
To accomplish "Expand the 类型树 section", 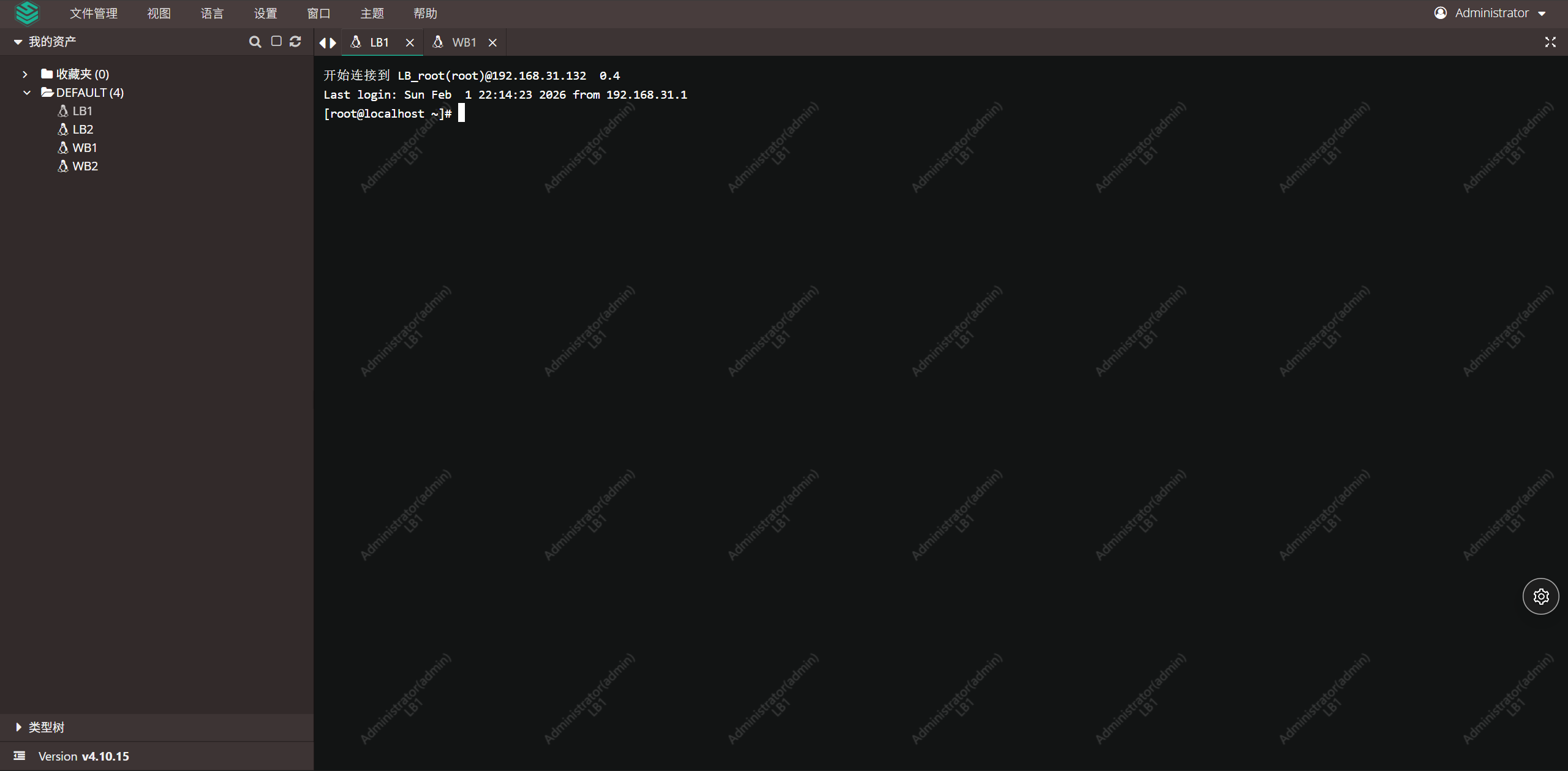I will pos(18,727).
